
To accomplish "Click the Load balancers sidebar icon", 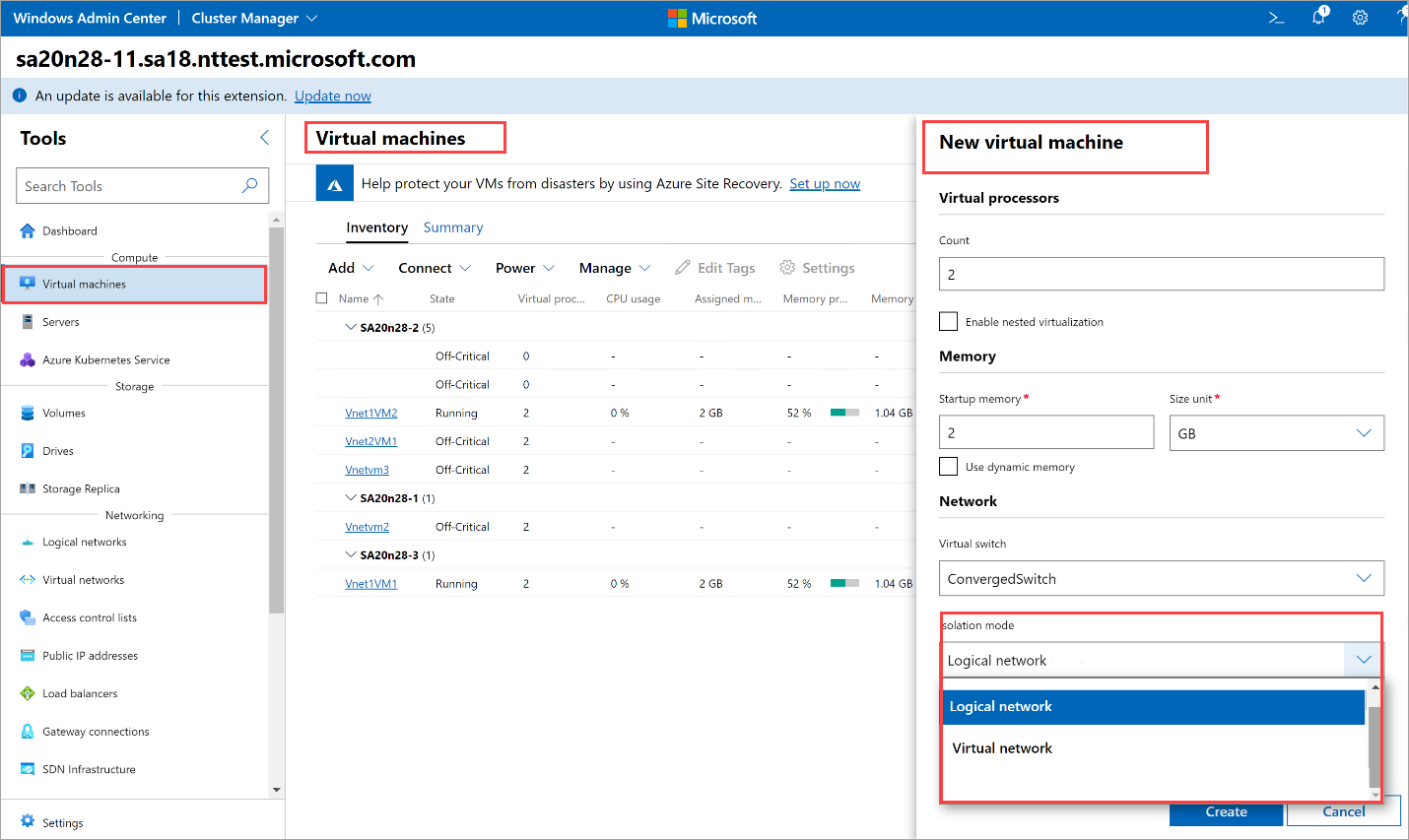I will (28, 693).
